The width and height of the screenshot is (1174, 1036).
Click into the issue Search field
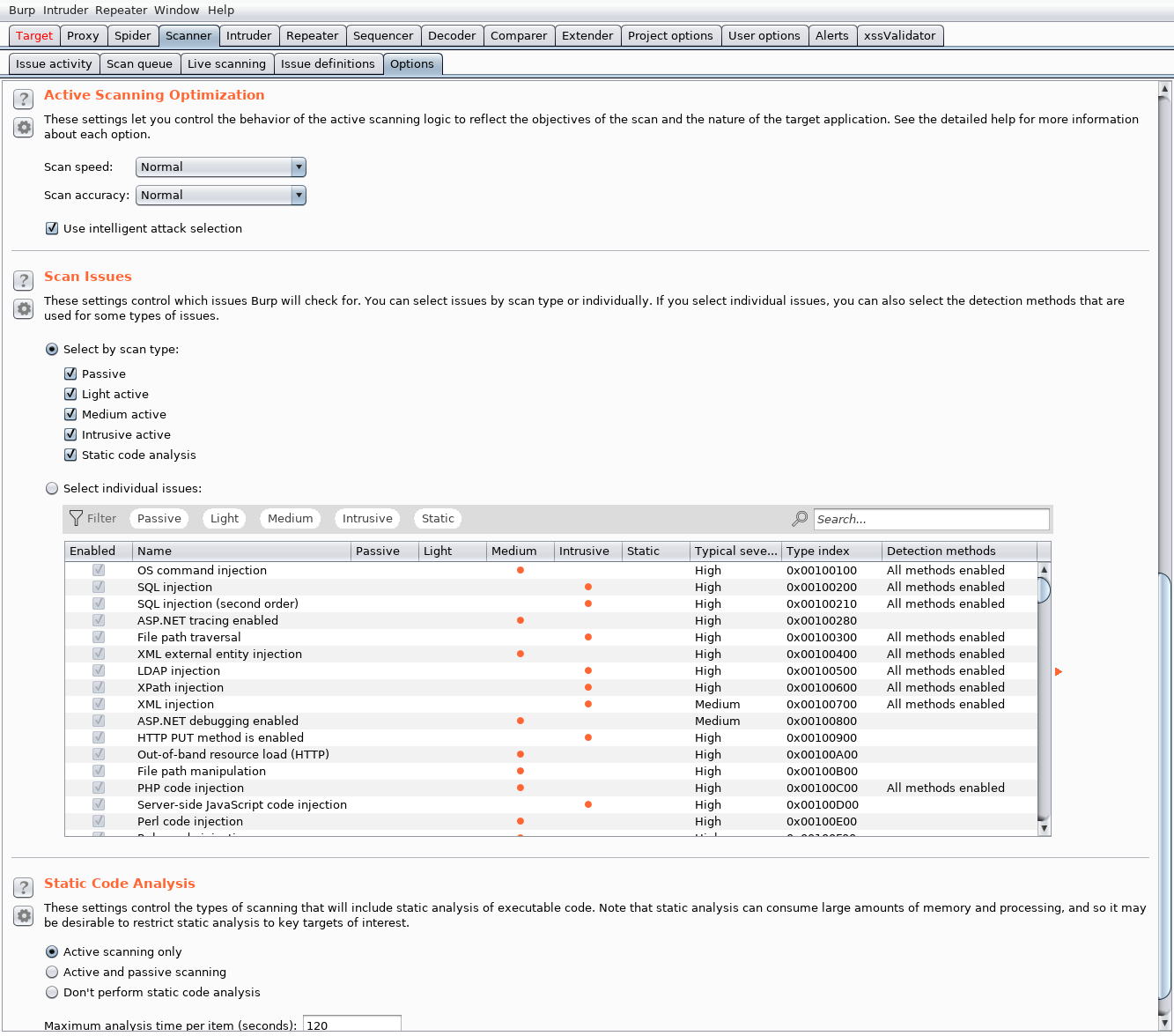(x=932, y=519)
